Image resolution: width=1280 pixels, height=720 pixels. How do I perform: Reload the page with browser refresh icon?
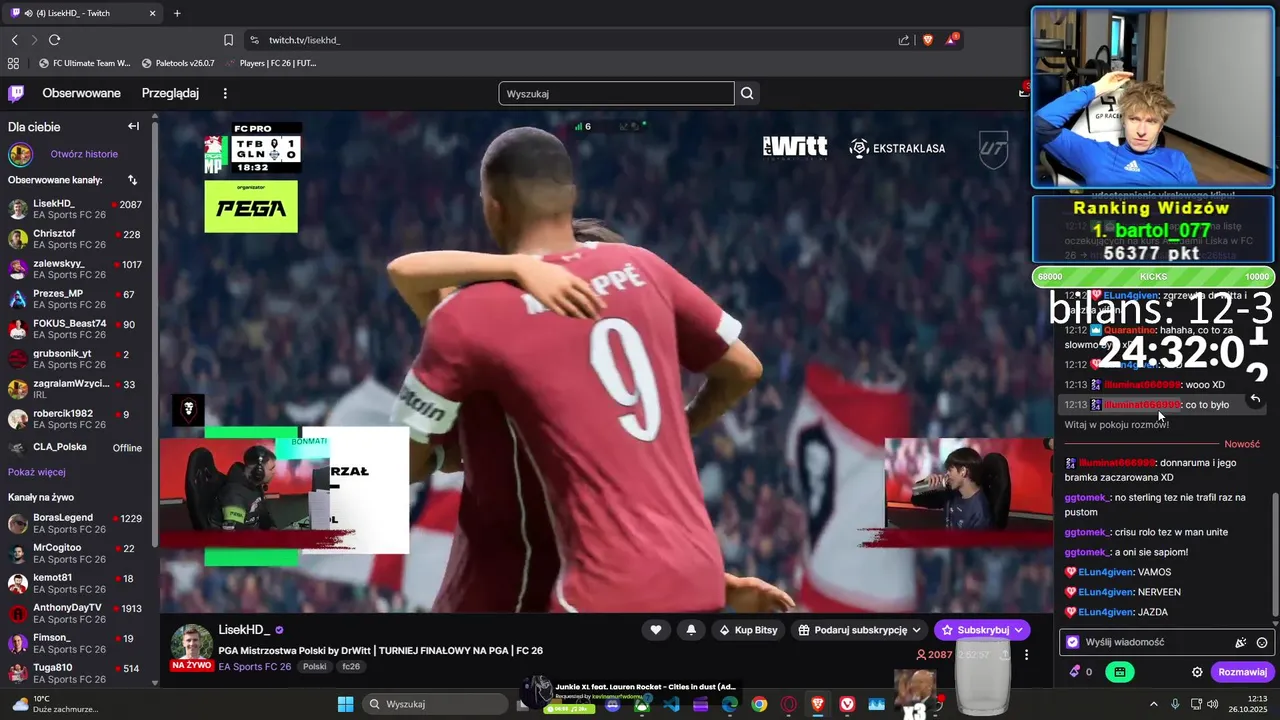click(54, 40)
